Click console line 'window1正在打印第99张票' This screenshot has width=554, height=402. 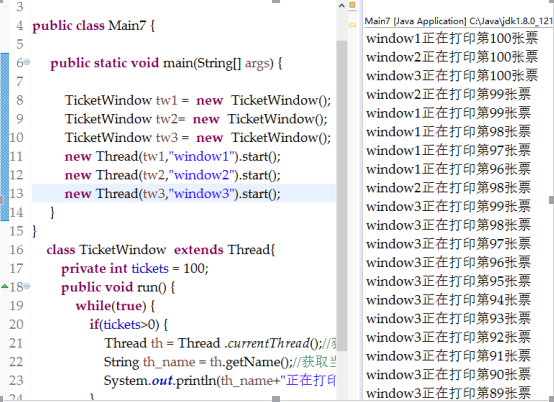[448, 113]
